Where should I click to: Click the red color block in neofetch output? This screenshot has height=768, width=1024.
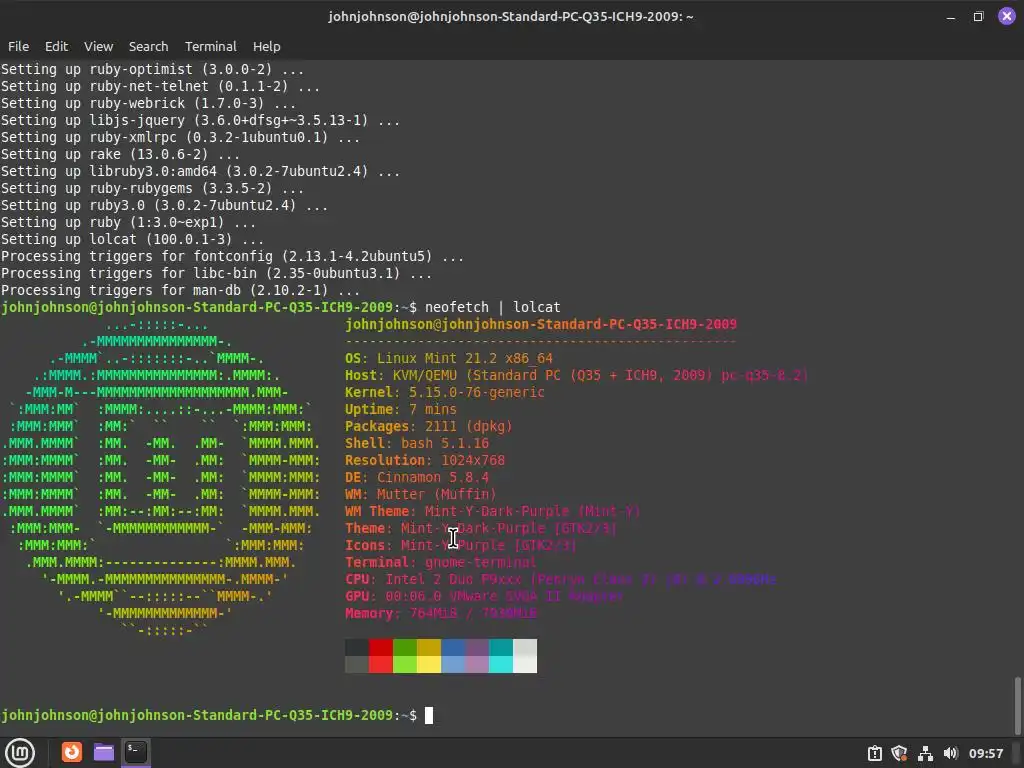click(x=381, y=647)
